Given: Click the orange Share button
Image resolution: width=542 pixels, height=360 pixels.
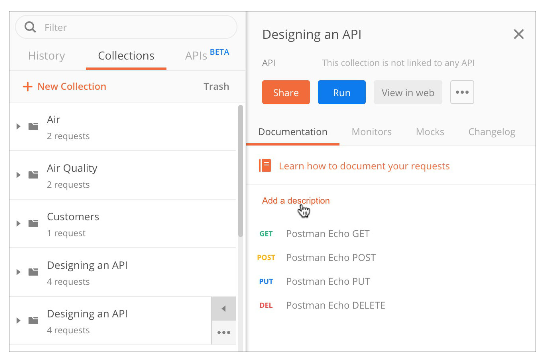Looking at the screenshot, I should (x=286, y=92).
